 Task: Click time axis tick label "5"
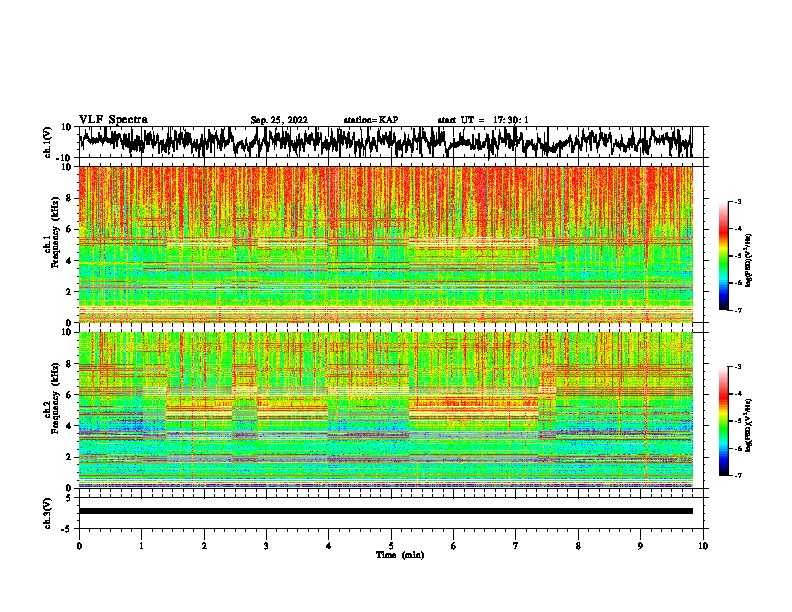point(391,546)
